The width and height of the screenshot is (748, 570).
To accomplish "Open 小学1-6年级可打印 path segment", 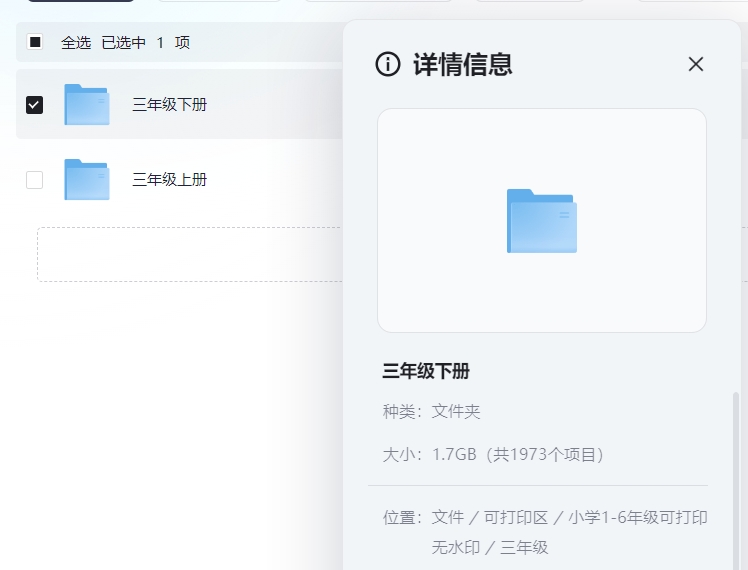I will click(637, 517).
